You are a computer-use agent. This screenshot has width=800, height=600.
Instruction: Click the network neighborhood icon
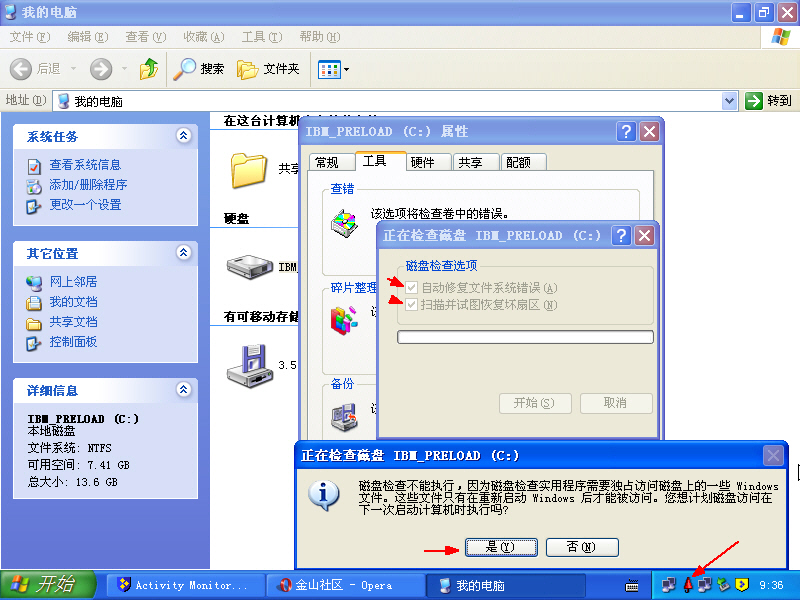[x=34, y=283]
